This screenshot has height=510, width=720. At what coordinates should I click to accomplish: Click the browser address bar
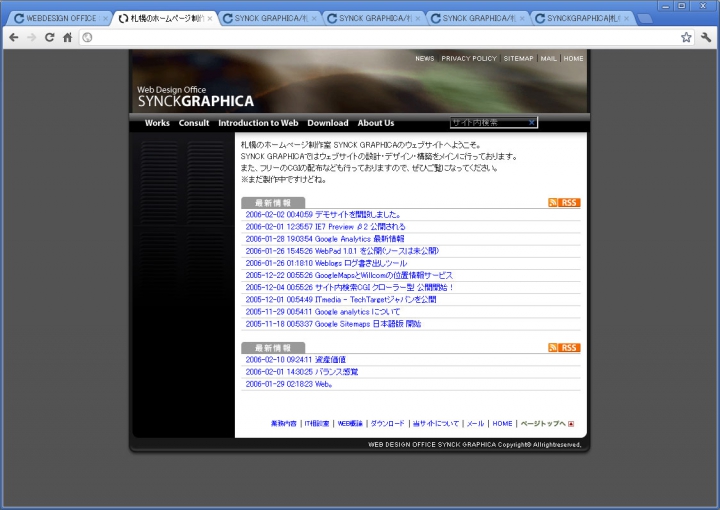tap(386, 38)
